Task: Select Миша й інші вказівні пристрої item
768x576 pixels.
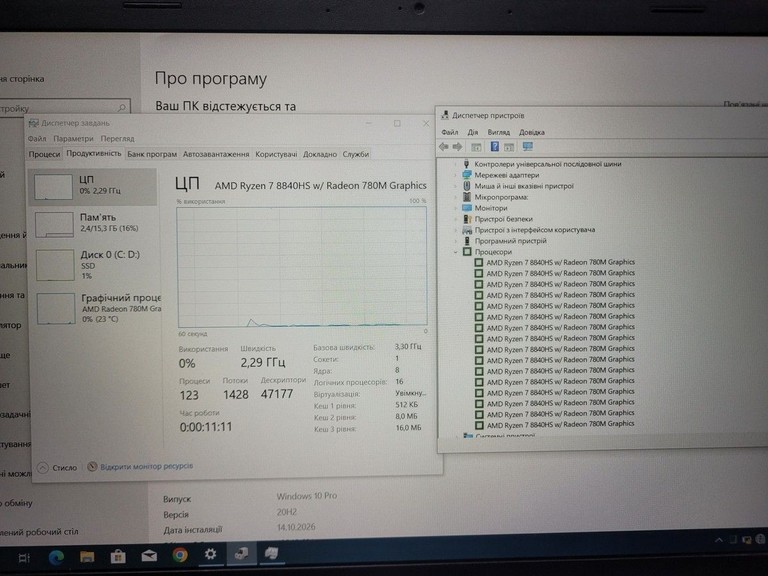Action: pos(524,186)
